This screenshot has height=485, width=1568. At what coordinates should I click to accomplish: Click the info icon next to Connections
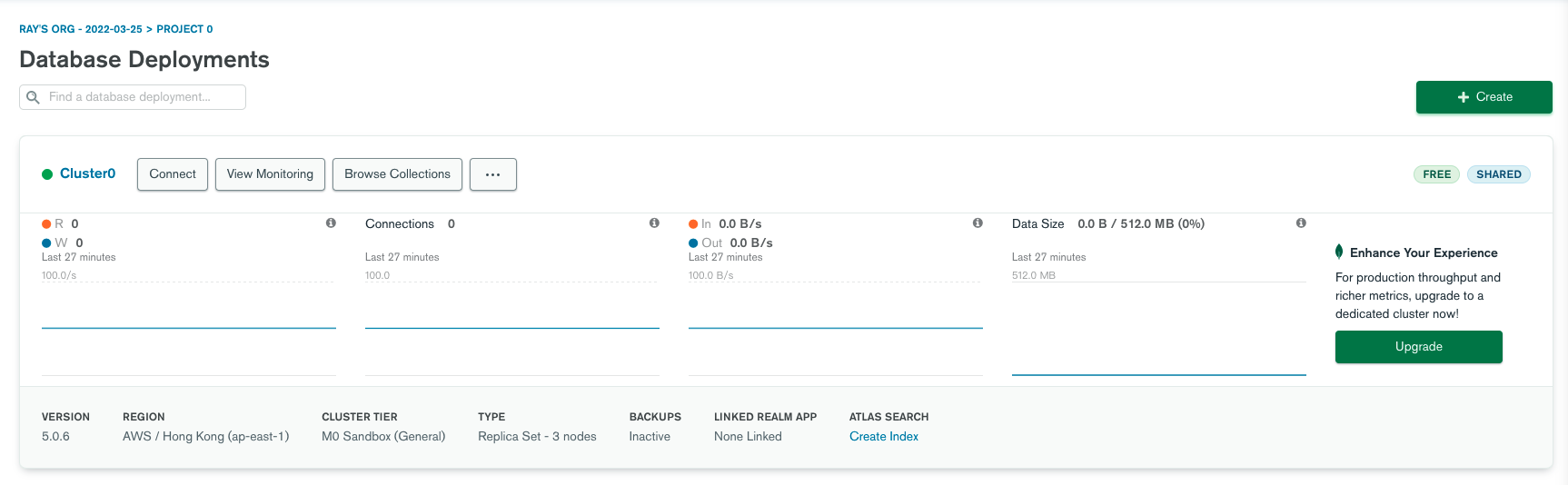(x=654, y=223)
